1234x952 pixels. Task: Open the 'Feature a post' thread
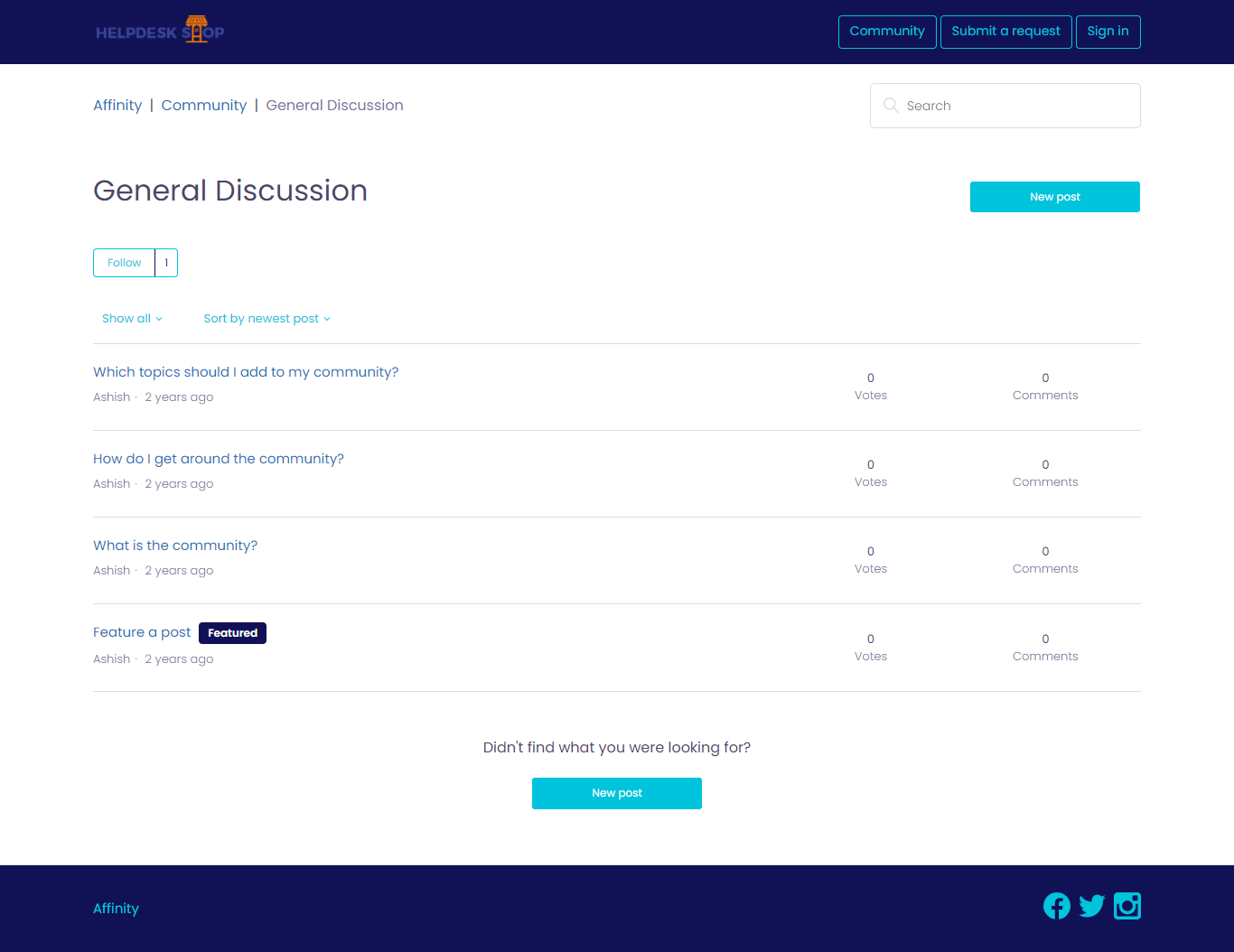[x=142, y=632]
